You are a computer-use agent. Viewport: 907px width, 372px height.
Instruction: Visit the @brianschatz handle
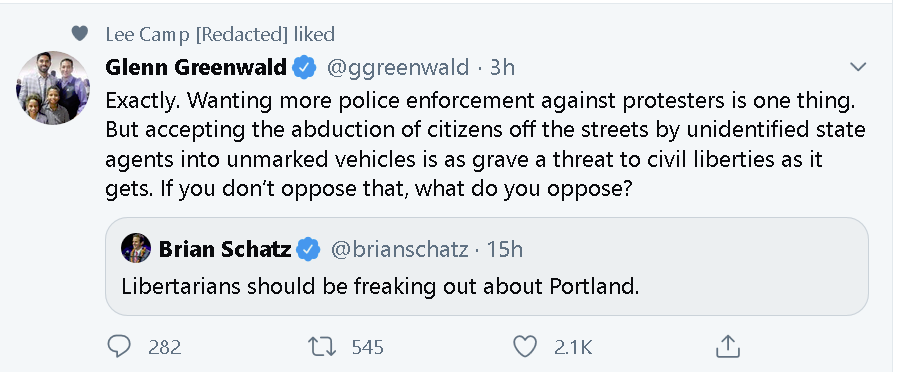tap(399, 249)
